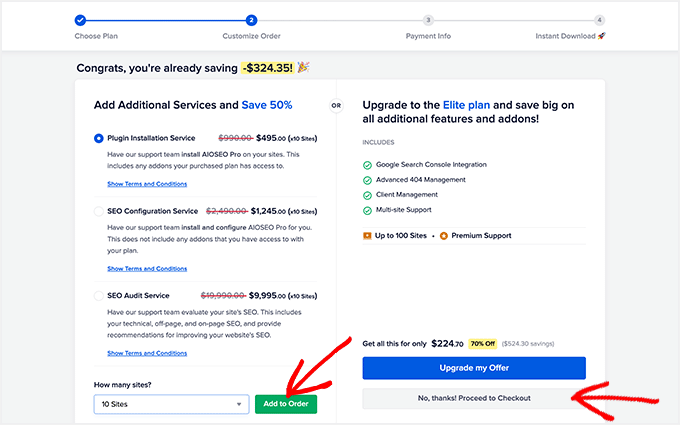Click the step 4 Instant Download circle
The image size is (680, 425).
pos(599,19)
